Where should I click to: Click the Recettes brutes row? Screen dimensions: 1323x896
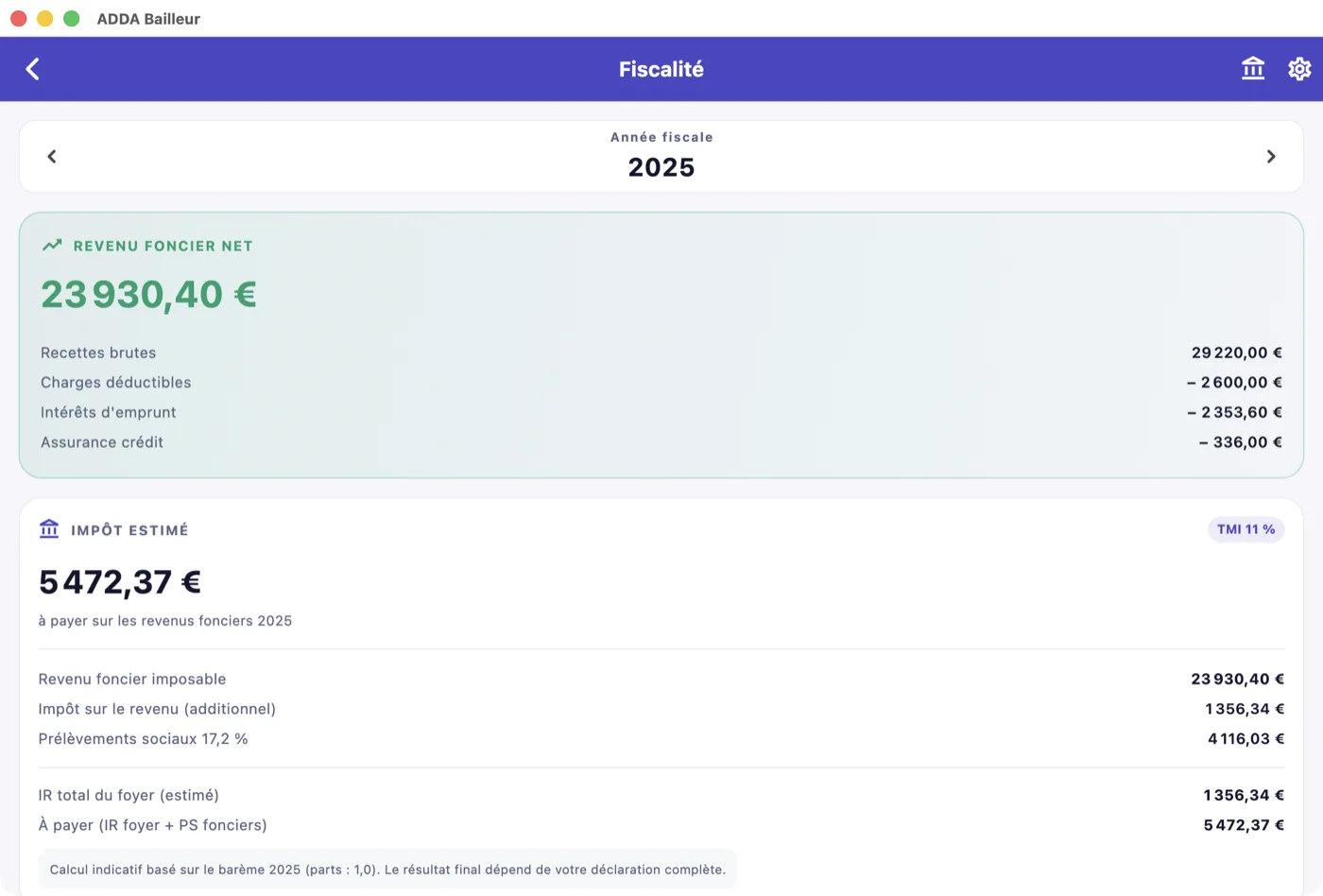coord(661,353)
